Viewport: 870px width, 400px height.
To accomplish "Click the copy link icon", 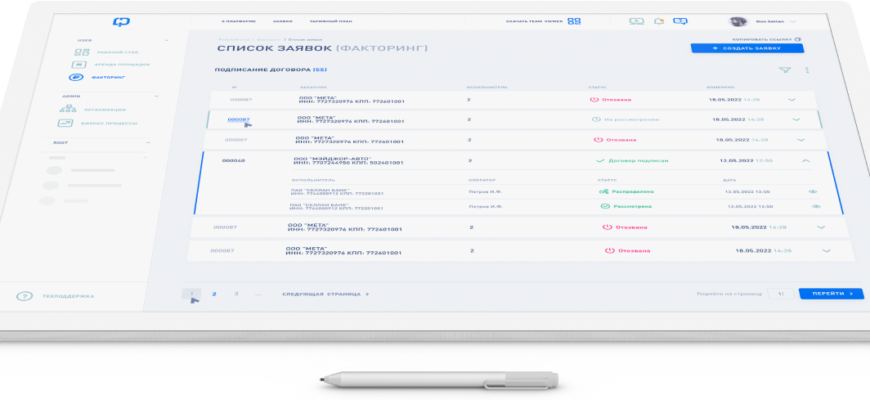I will (x=798, y=39).
